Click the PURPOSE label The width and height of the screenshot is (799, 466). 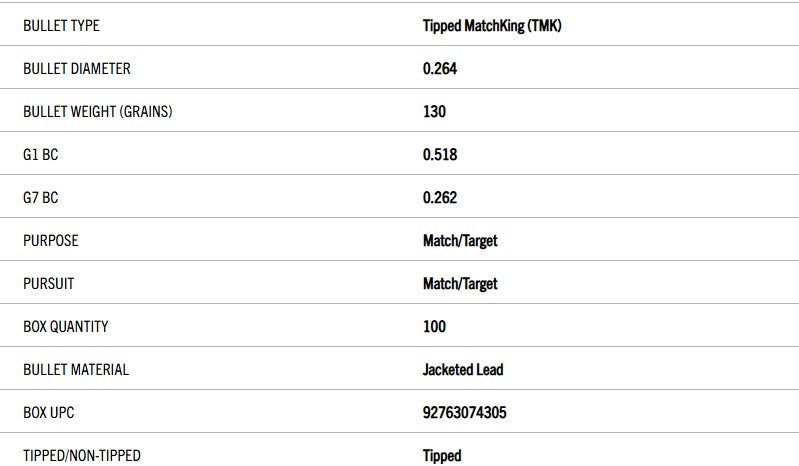coord(50,241)
